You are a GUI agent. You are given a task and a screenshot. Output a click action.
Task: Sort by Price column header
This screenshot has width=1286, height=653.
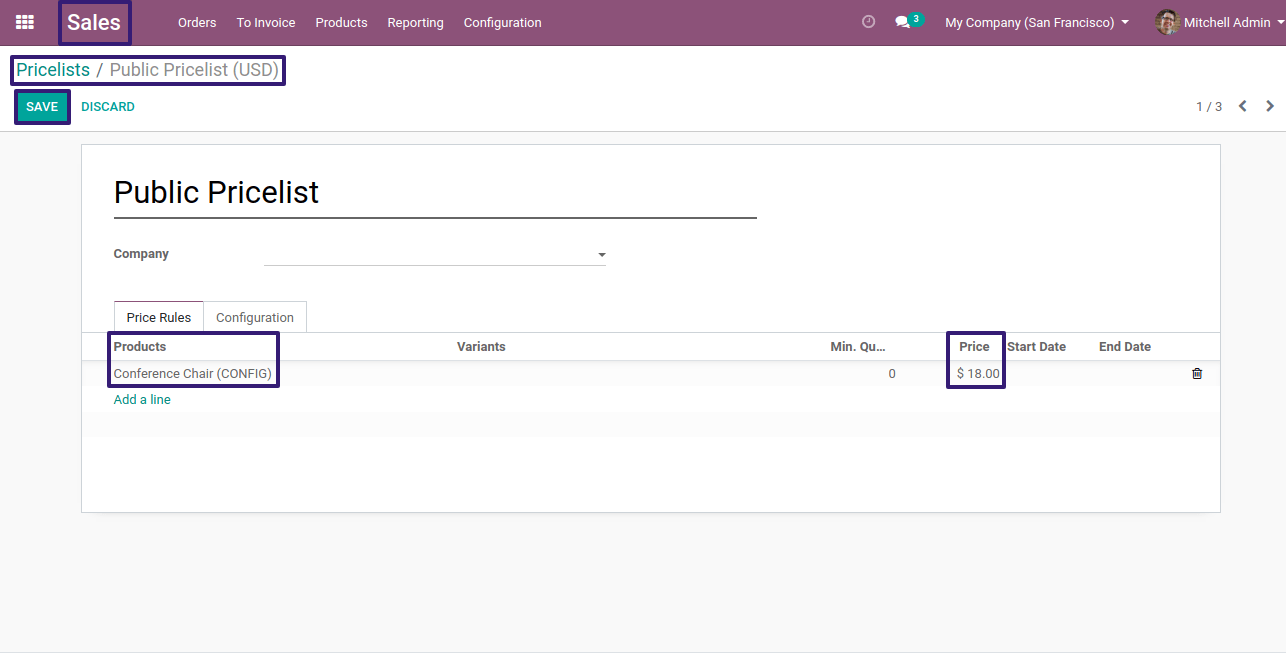click(x=974, y=347)
